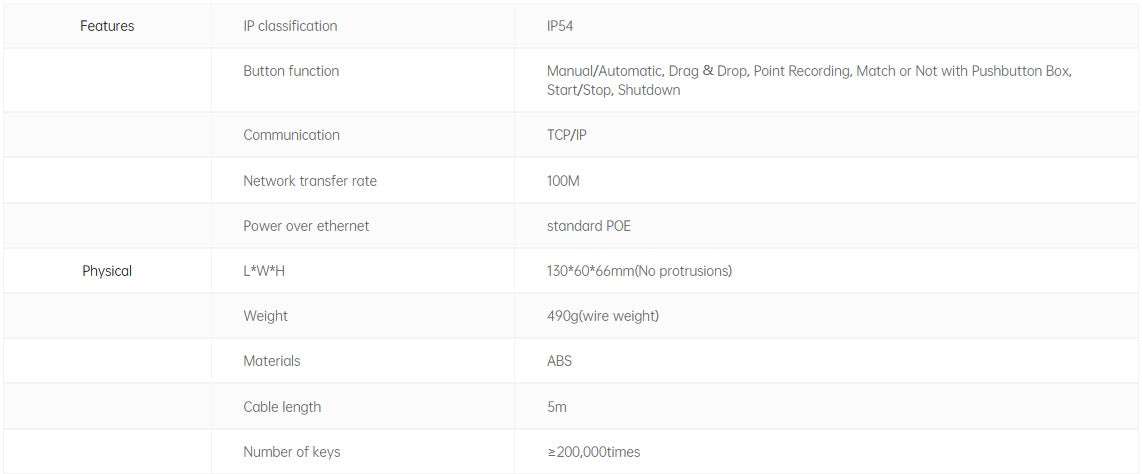Select the Materials row label
This screenshot has height=474, width=1142.
coord(271,361)
